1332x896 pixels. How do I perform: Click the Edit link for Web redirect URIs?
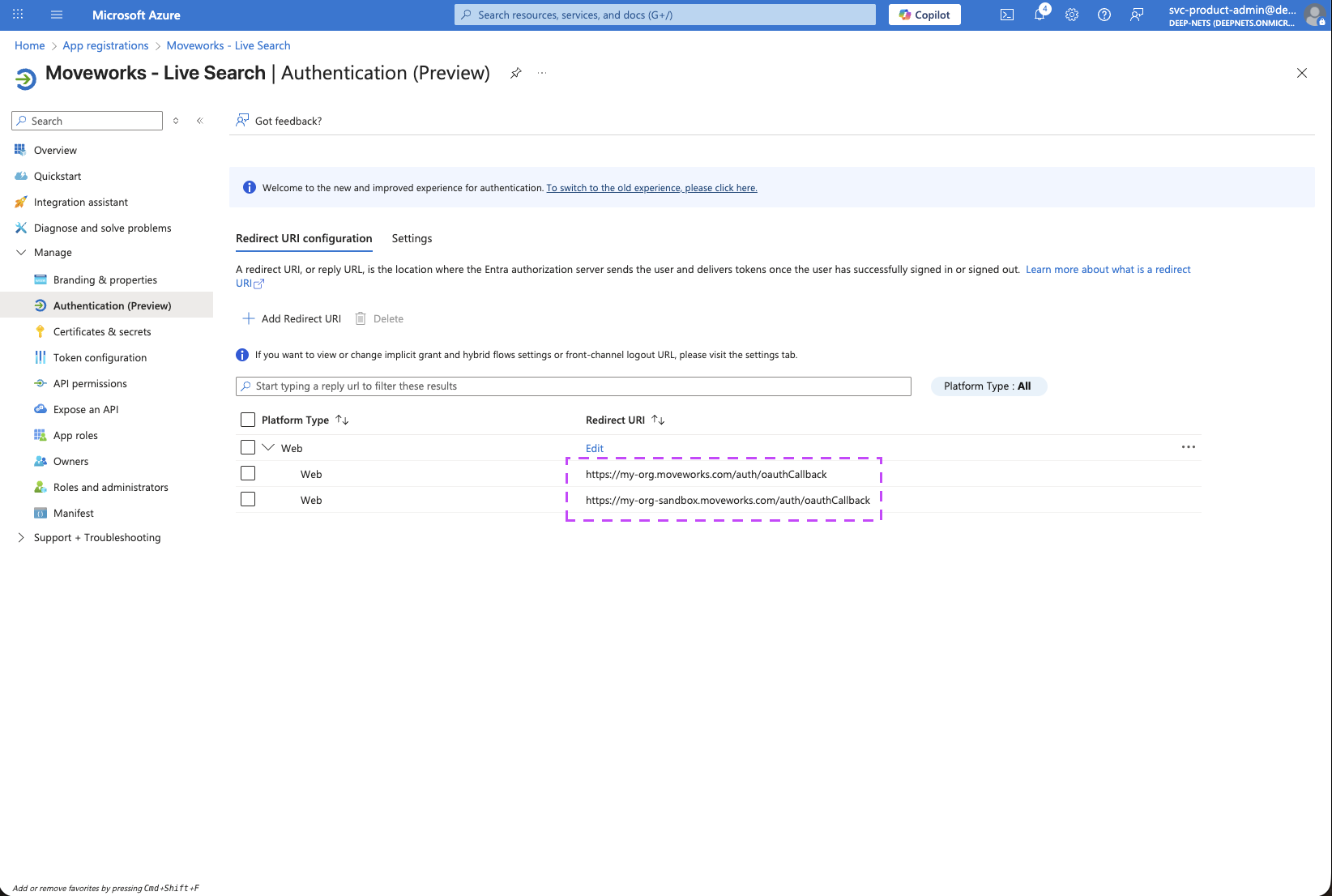point(595,448)
